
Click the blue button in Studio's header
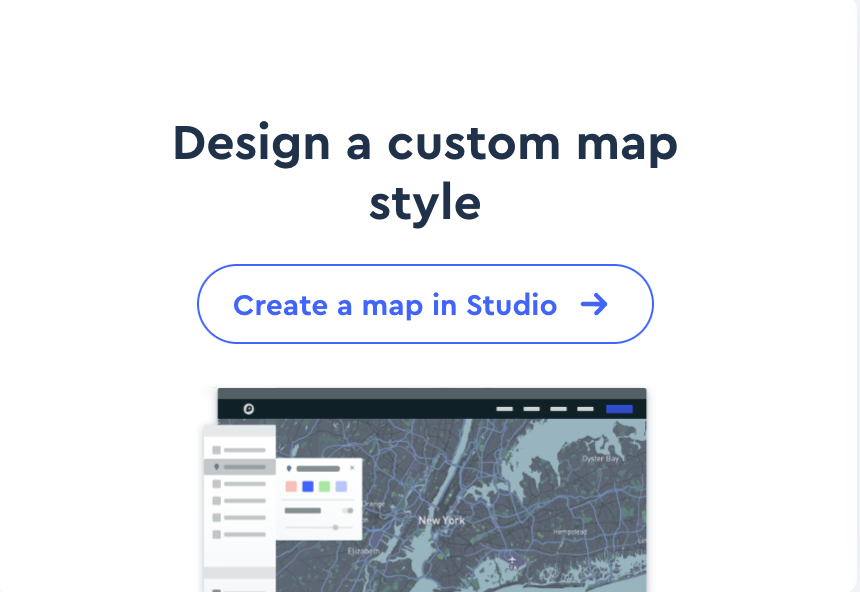[x=619, y=409]
